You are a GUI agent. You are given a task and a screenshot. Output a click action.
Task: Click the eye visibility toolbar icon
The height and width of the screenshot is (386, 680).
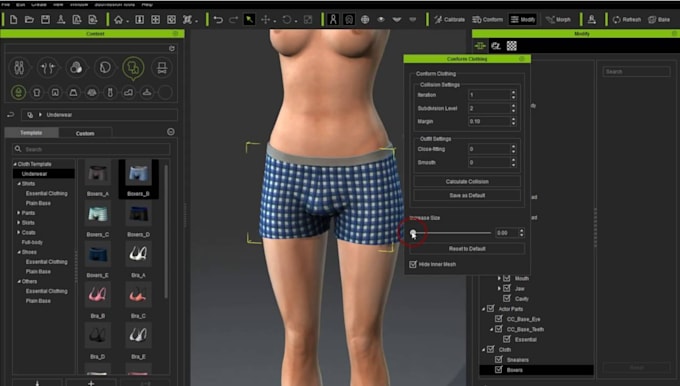381,20
